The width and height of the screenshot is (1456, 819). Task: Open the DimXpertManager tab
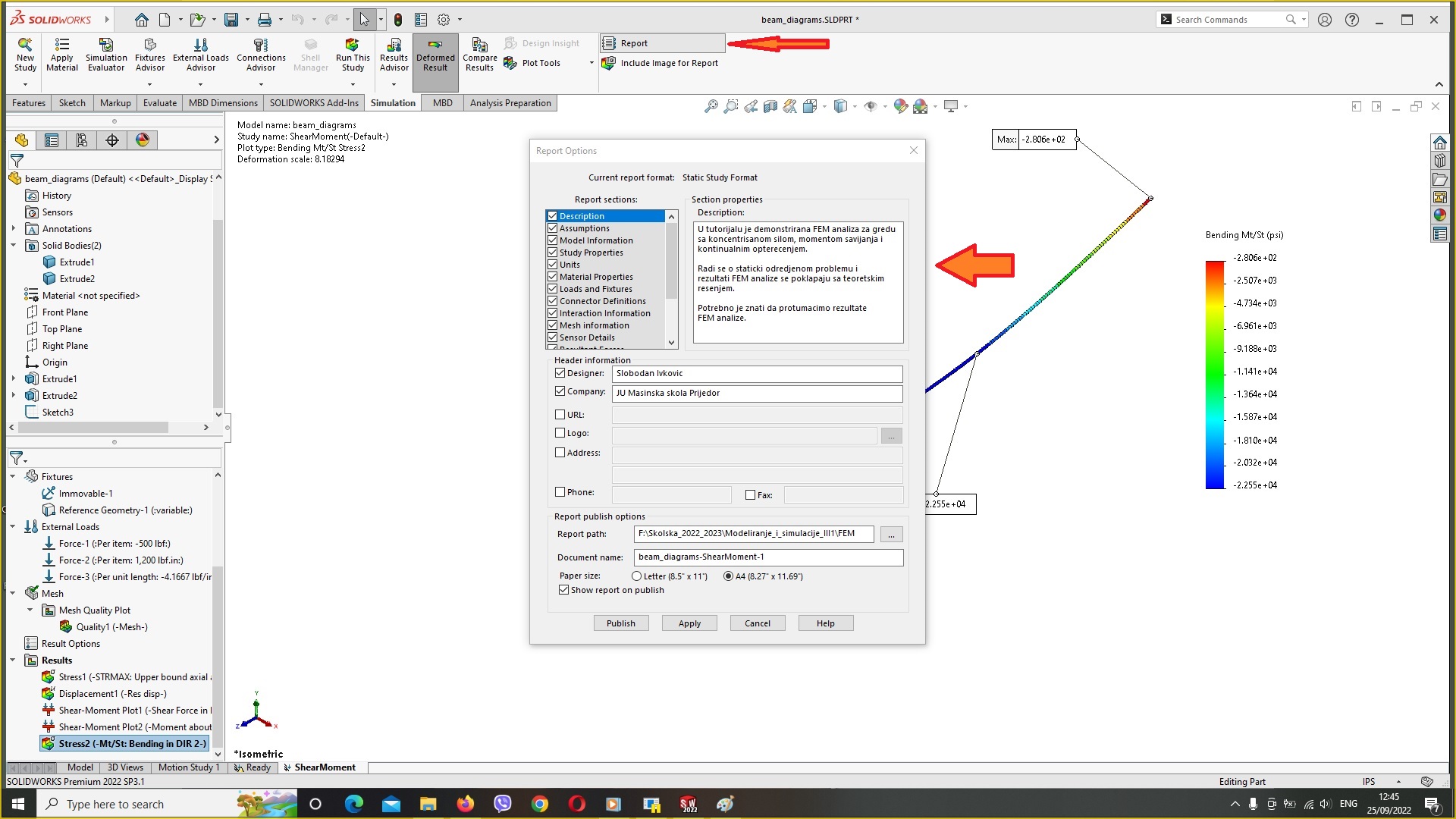coord(112,140)
